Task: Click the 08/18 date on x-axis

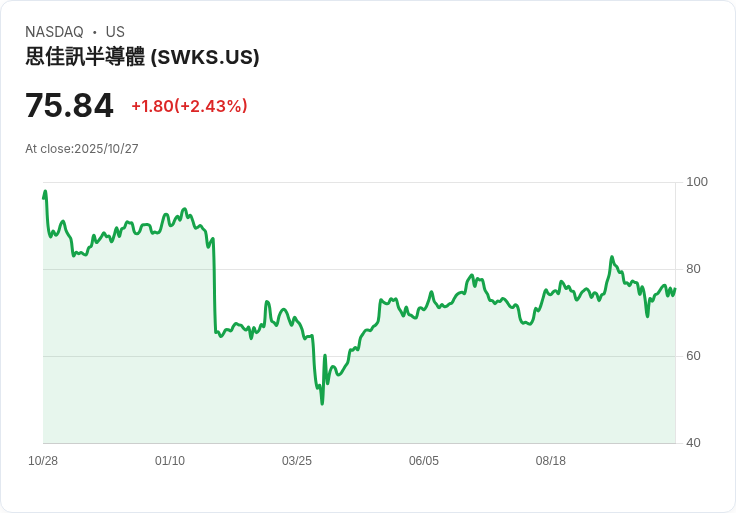Action: (551, 461)
